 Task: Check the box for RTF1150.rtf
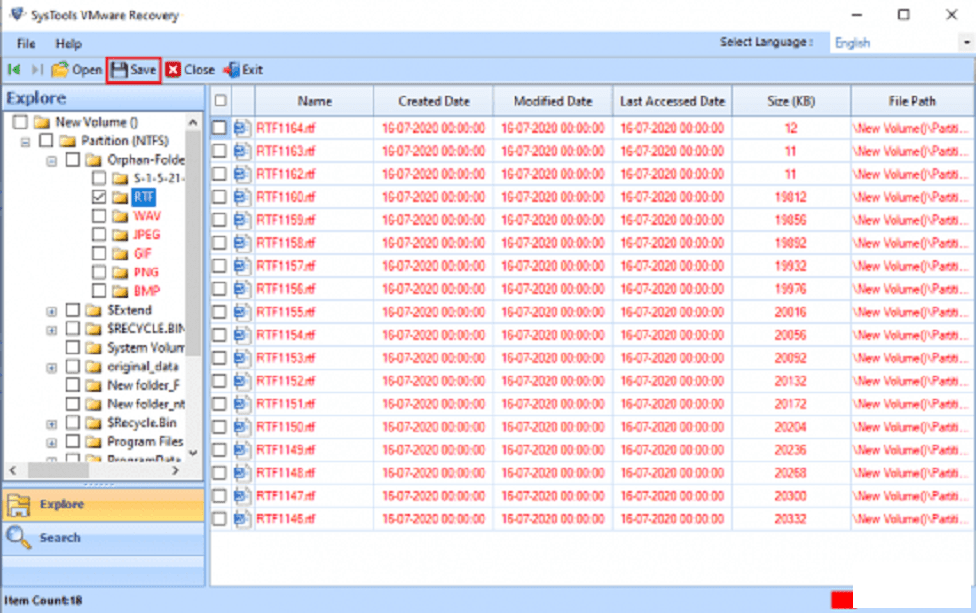tap(219, 427)
